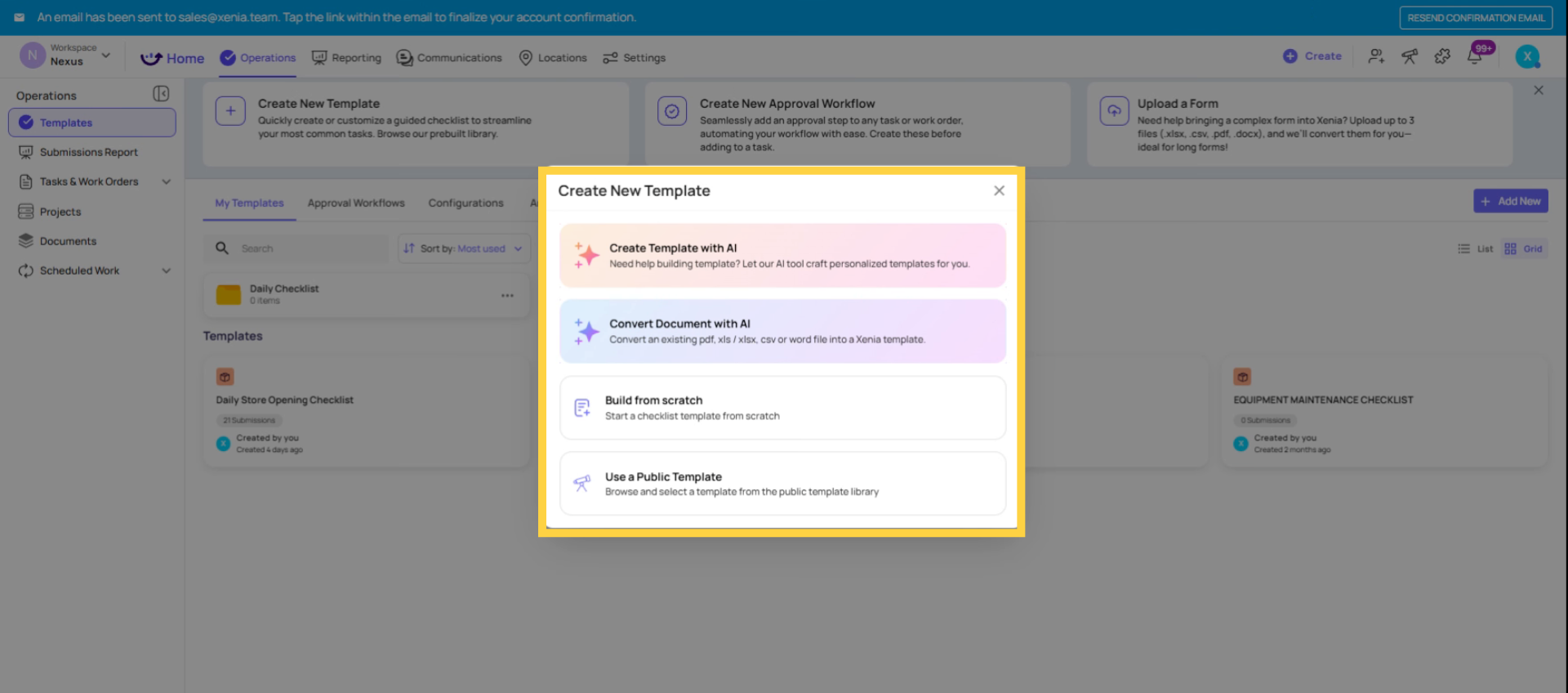
Task: Click the Daily Store Opening Checklist orange icon
Action: [x=225, y=377]
